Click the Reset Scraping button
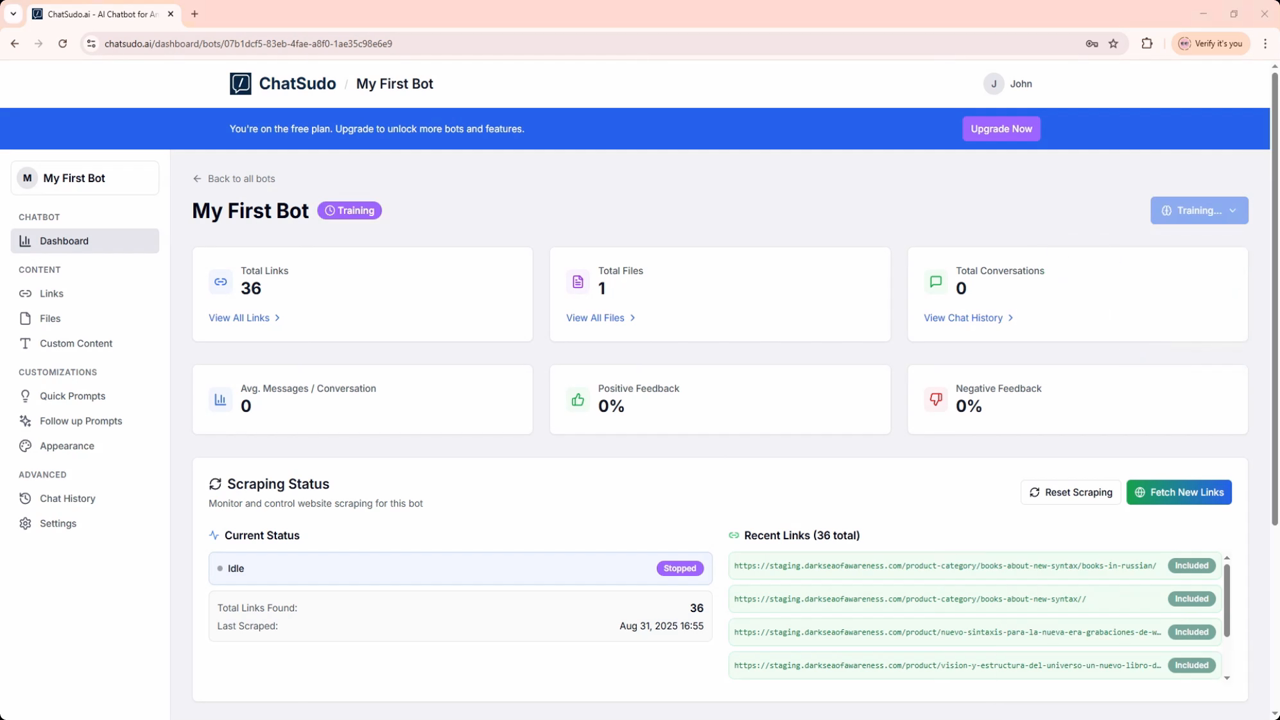Image resolution: width=1280 pixels, height=720 pixels. [x=1070, y=492]
